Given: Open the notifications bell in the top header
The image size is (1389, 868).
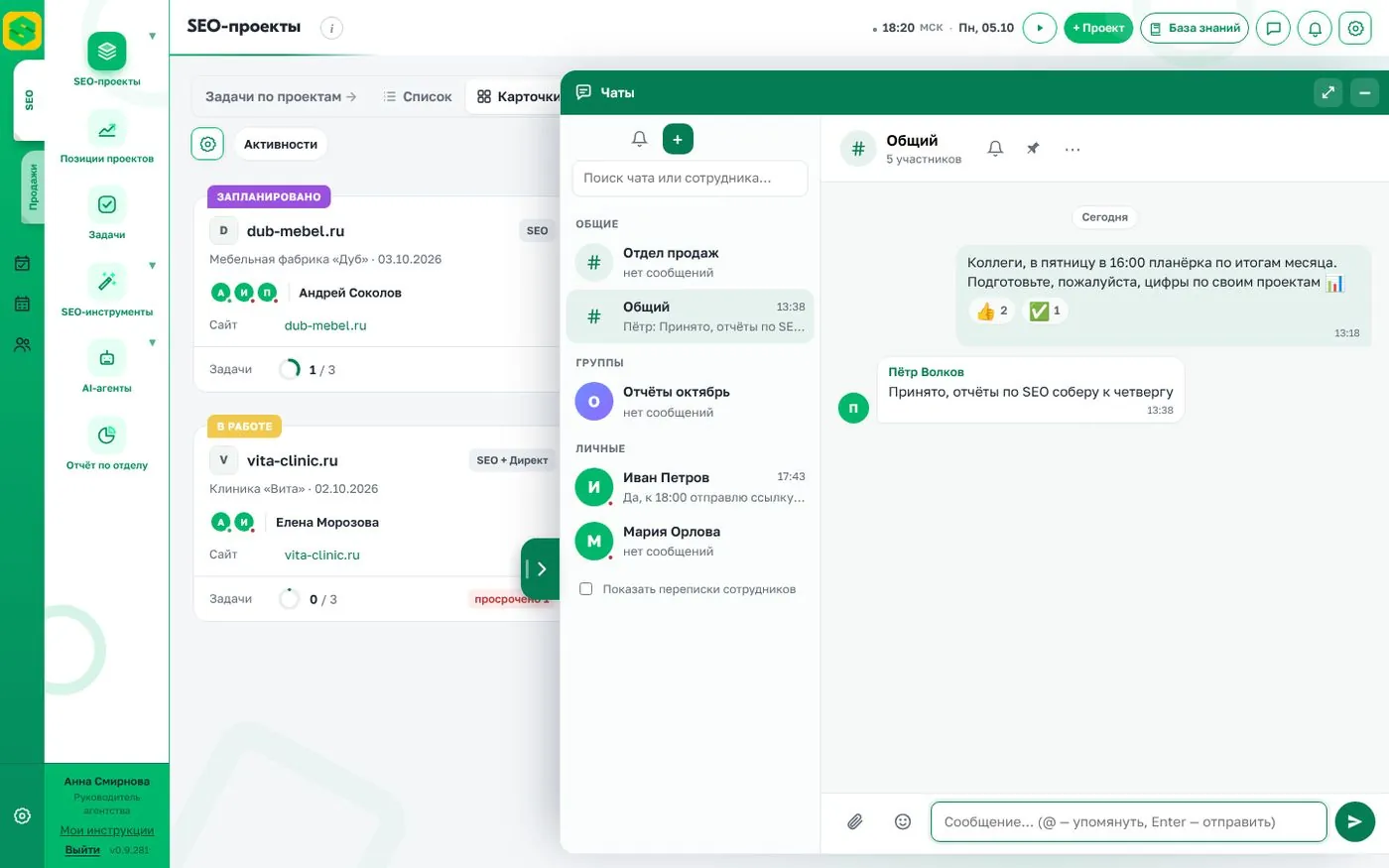Looking at the screenshot, I should coord(1315,28).
